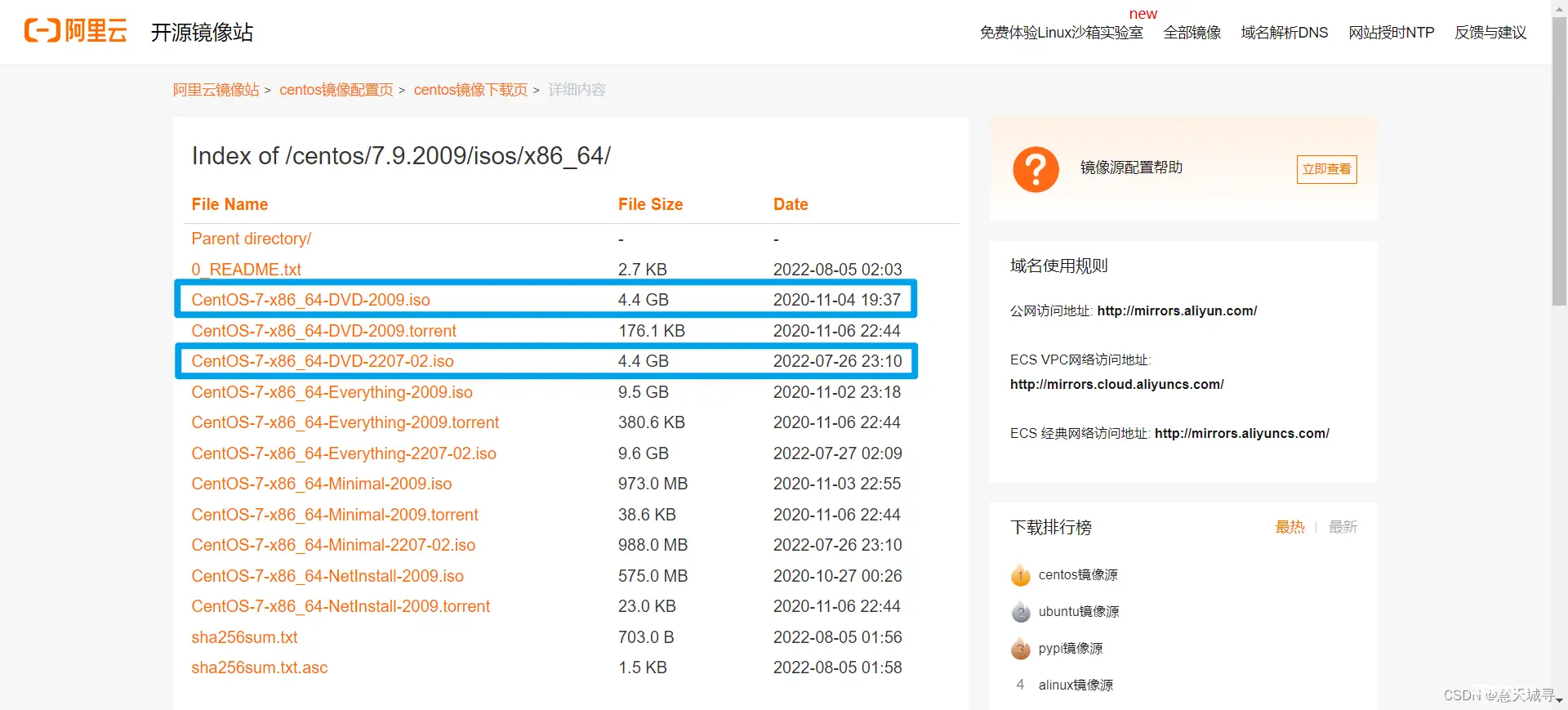Click the orange question mark help icon
The image size is (1568, 710).
pyautogui.click(x=1036, y=169)
